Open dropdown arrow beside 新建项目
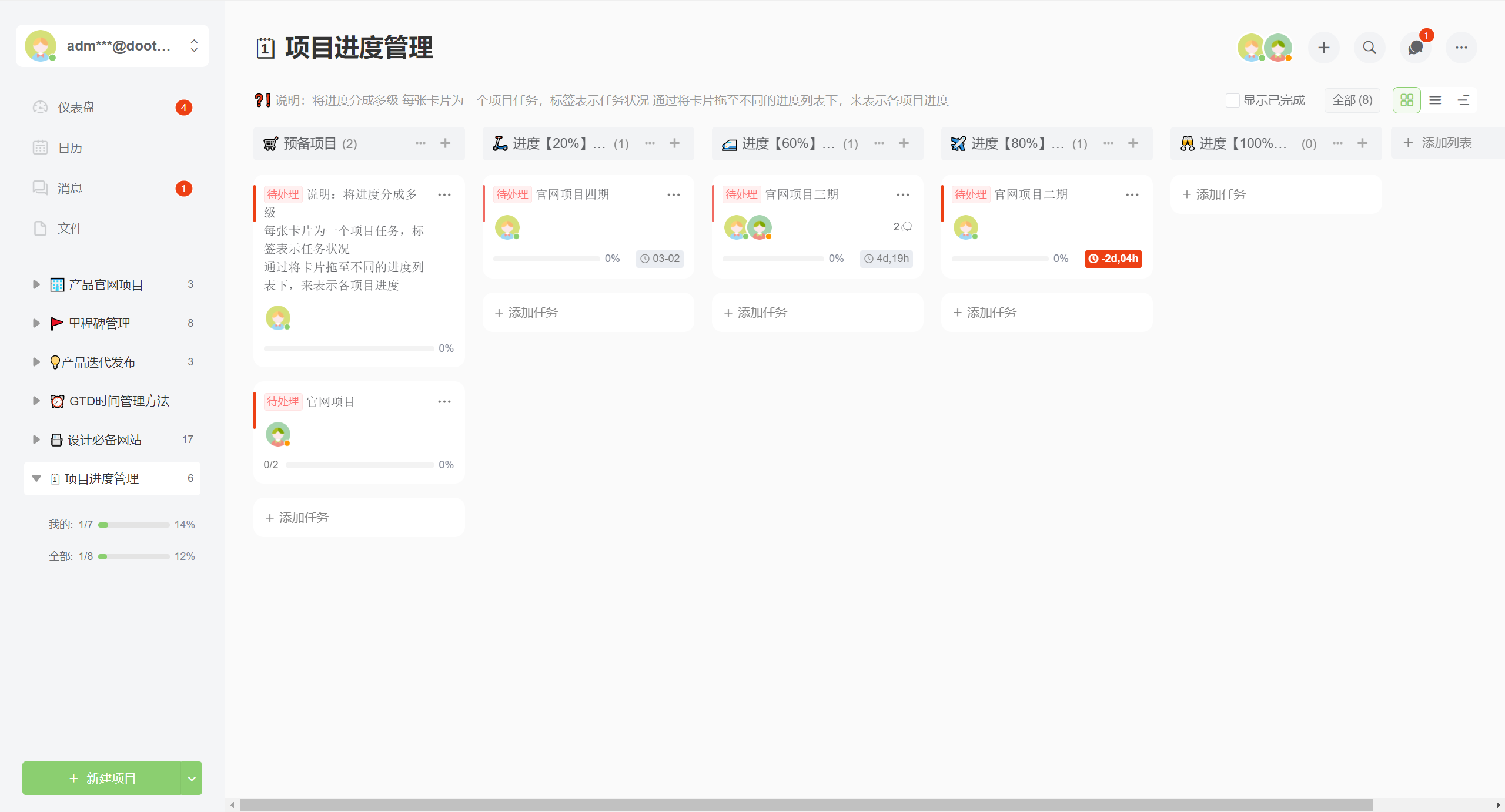Viewport: 1505px width, 812px height. pos(191,779)
